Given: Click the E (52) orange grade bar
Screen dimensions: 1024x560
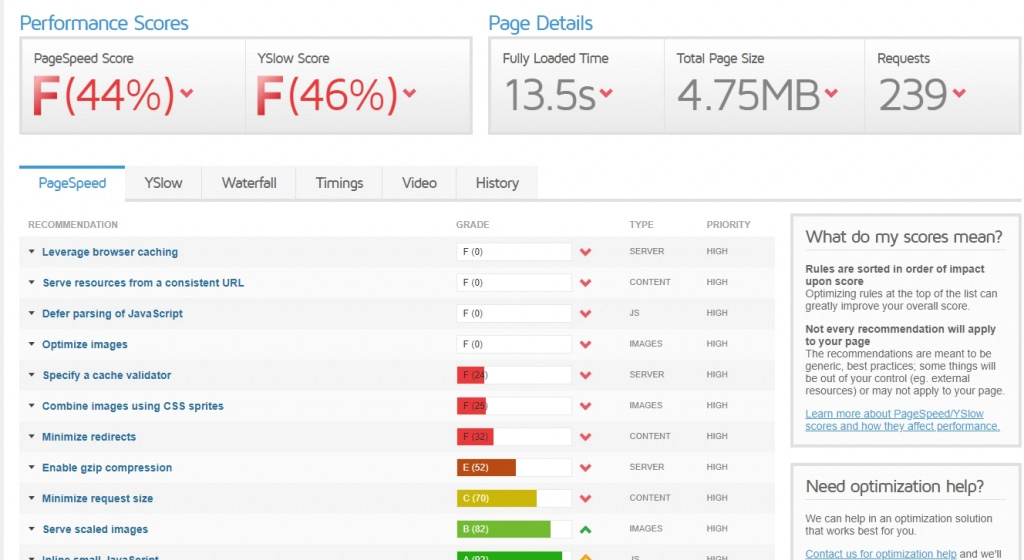Looking at the screenshot, I should [x=514, y=467].
